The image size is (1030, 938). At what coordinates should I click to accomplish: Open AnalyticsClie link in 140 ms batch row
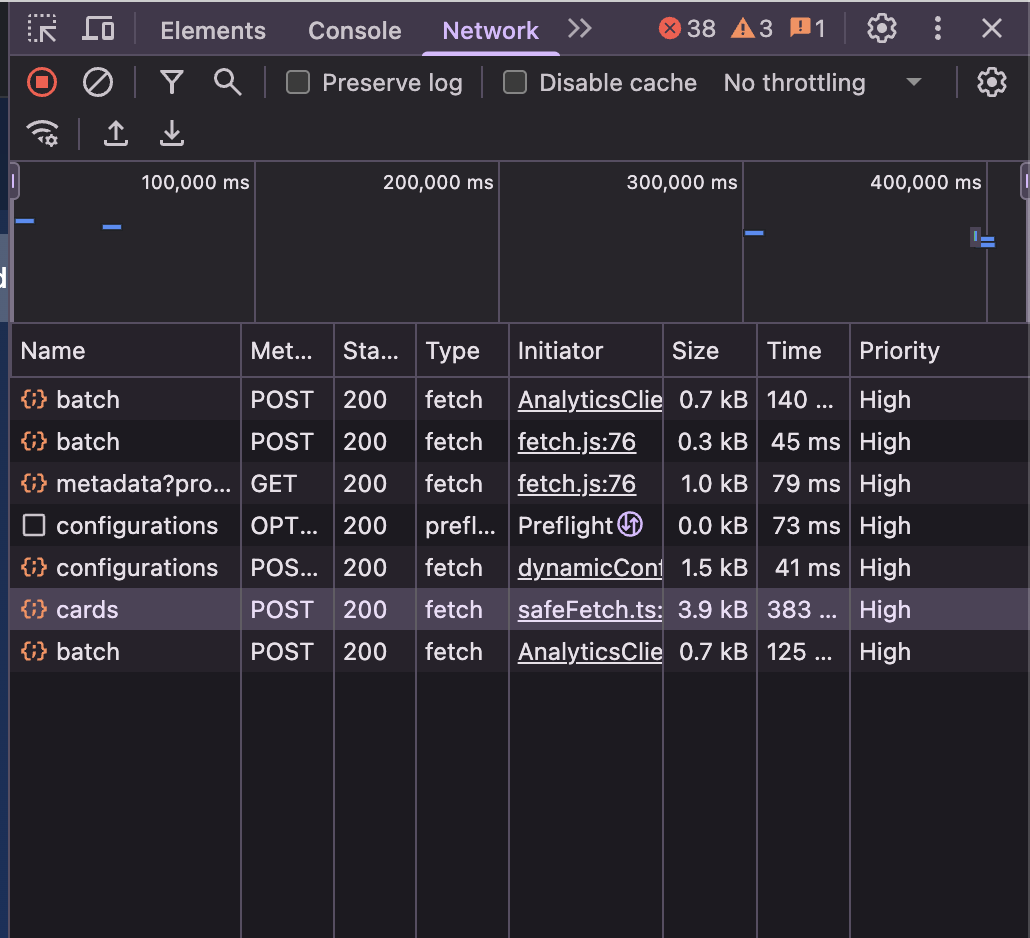[590, 399]
